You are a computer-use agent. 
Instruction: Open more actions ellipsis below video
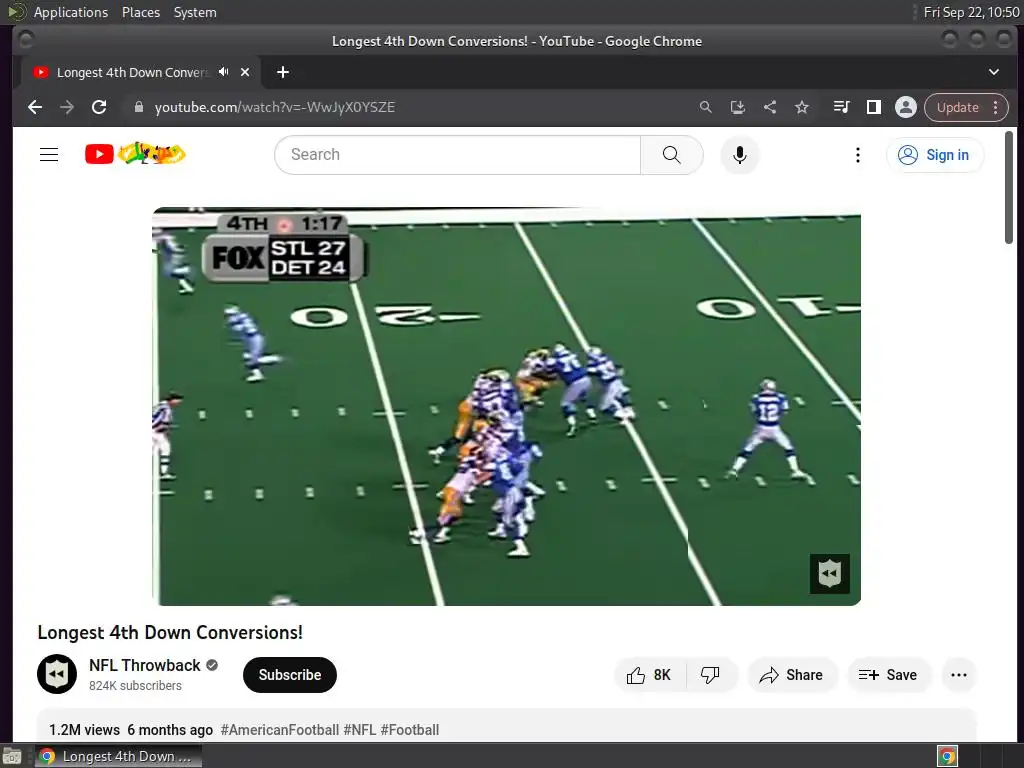click(x=959, y=675)
